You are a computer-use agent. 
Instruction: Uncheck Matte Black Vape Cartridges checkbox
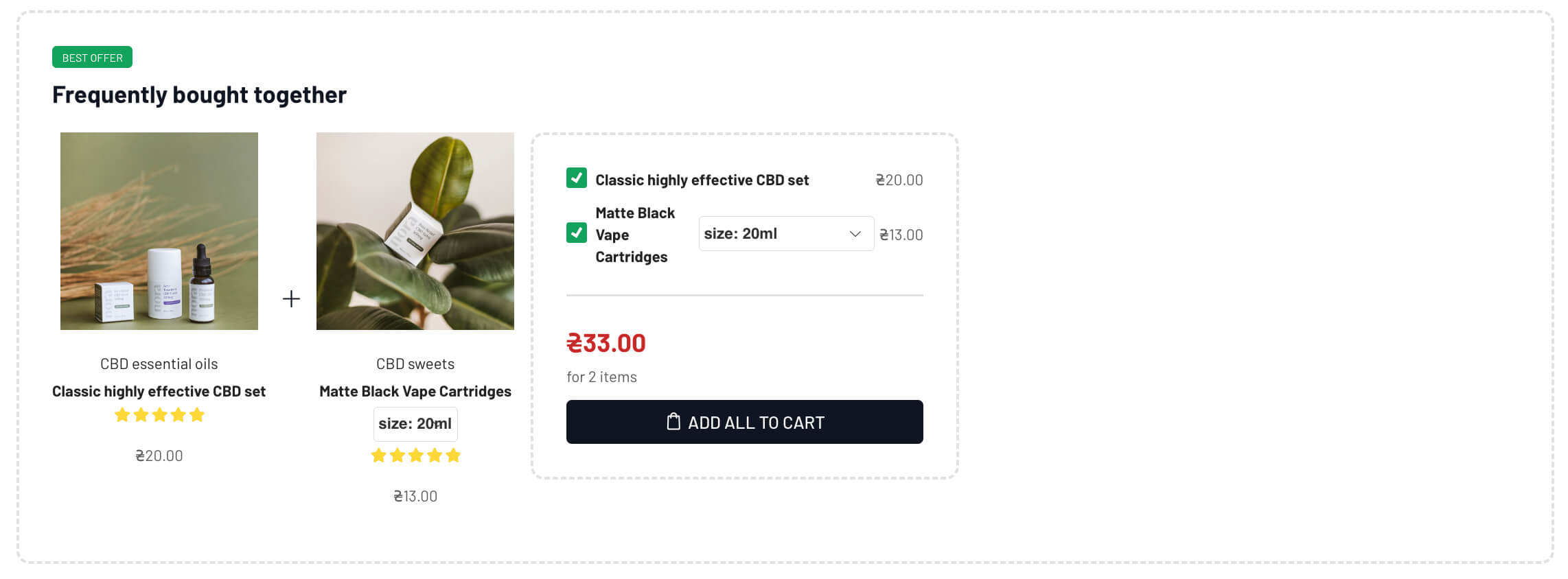(x=577, y=233)
